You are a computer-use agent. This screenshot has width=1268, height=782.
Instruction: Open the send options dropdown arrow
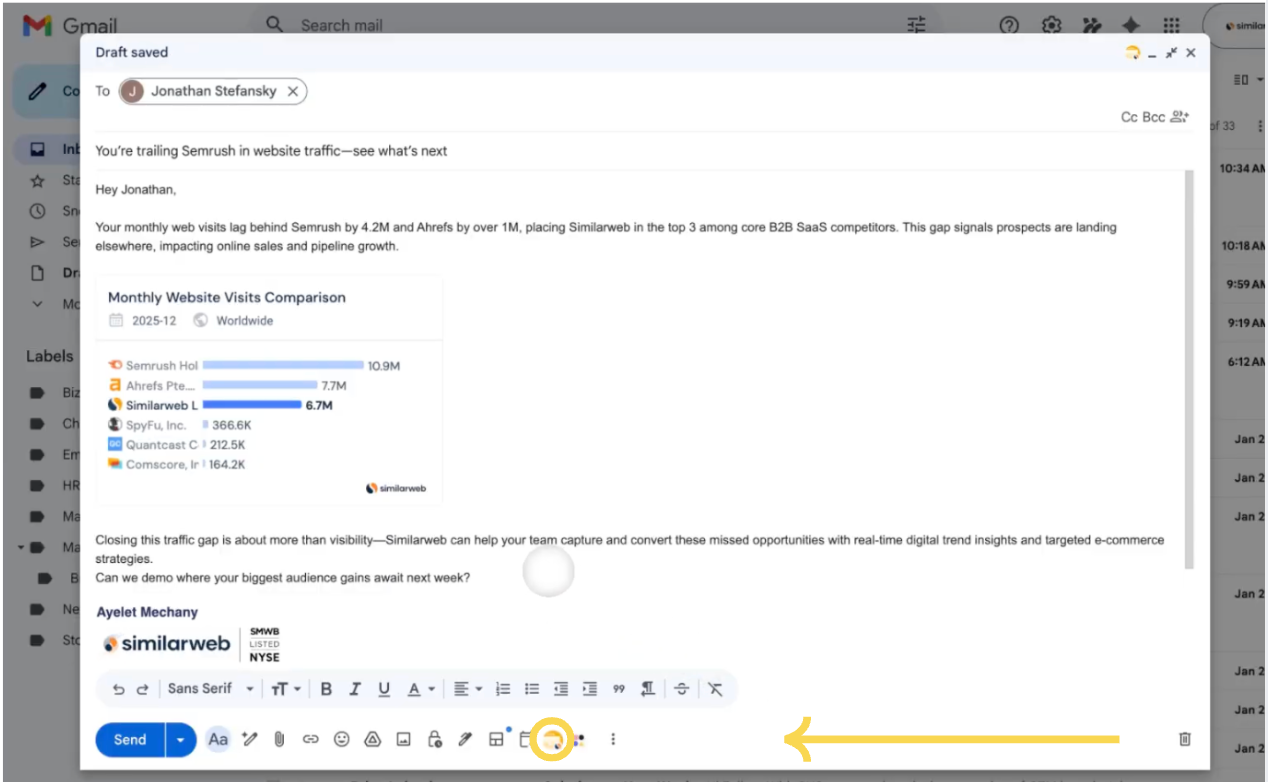[180, 740]
